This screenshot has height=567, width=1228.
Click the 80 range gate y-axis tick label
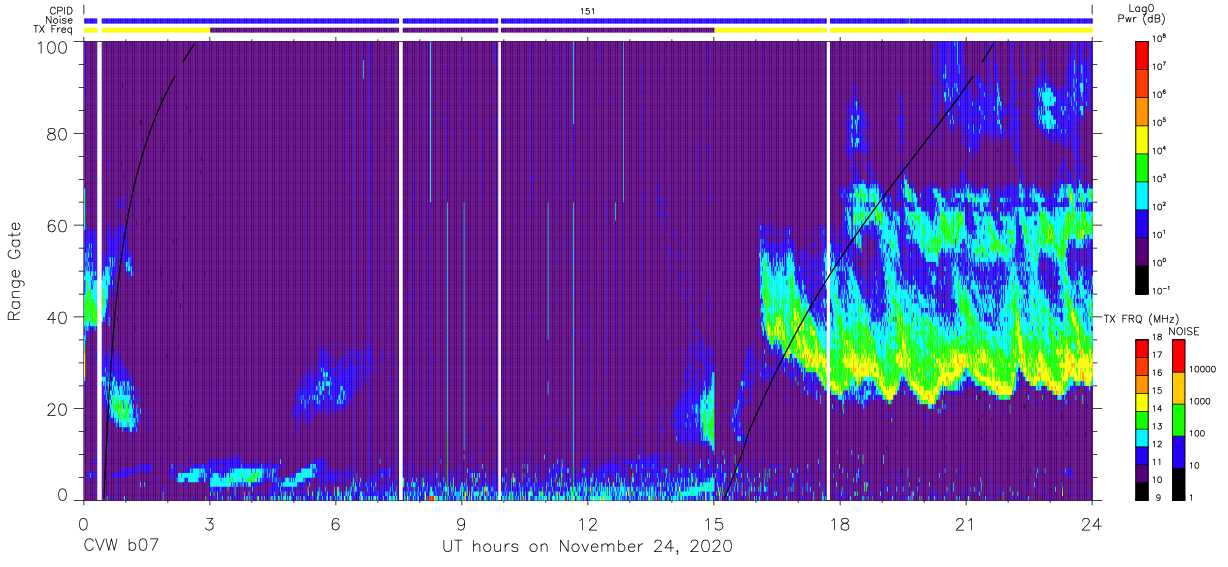pyautogui.click(x=57, y=135)
